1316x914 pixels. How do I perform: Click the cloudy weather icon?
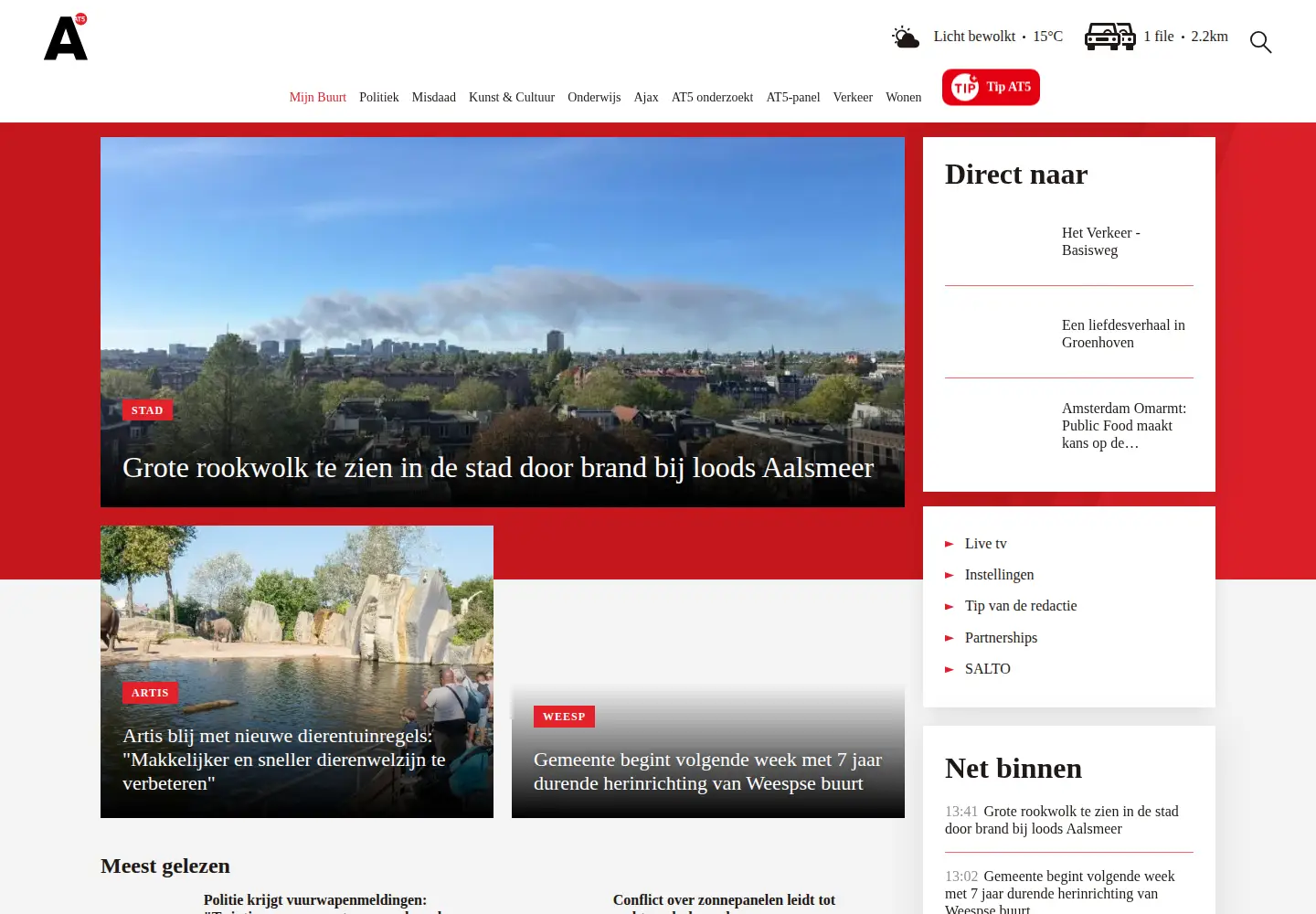(x=905, y=37)
